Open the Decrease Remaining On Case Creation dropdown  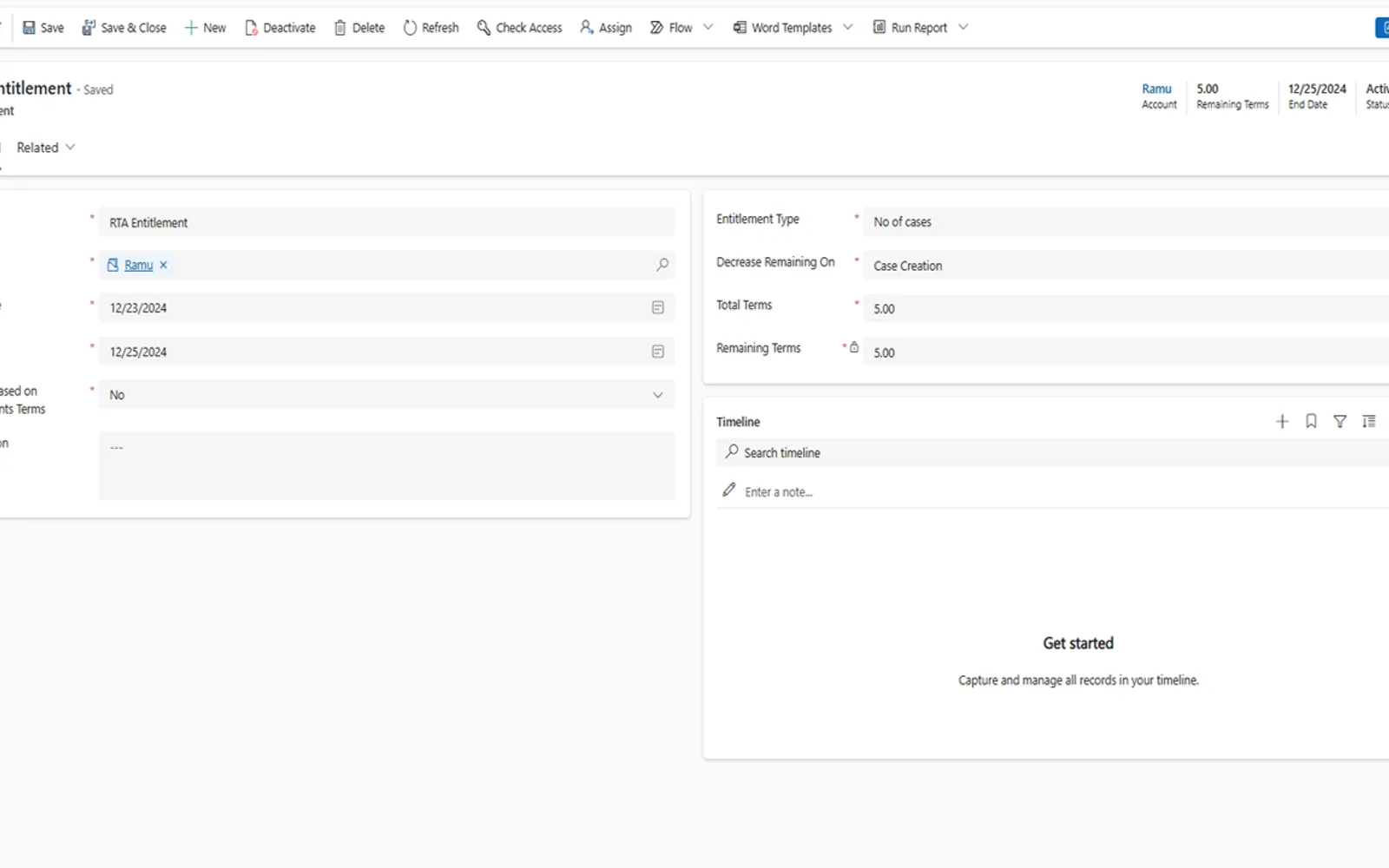pyautogui.click(x=1126, y=266)
